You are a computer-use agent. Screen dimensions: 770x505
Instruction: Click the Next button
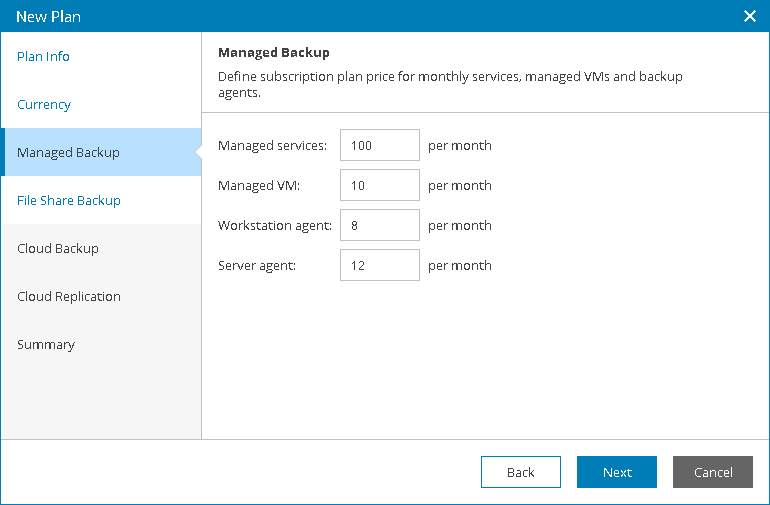pos(617,472)
